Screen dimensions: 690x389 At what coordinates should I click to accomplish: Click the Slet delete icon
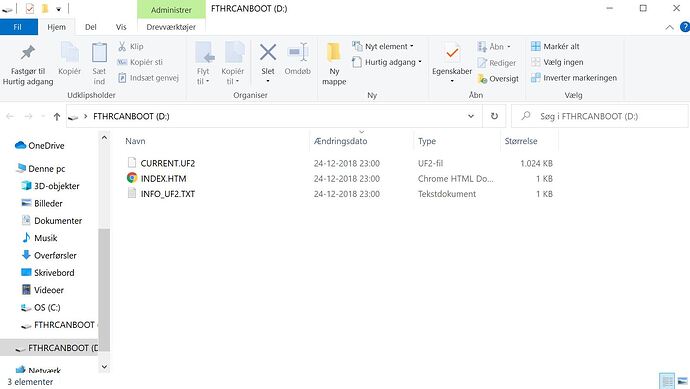point(268,53)
